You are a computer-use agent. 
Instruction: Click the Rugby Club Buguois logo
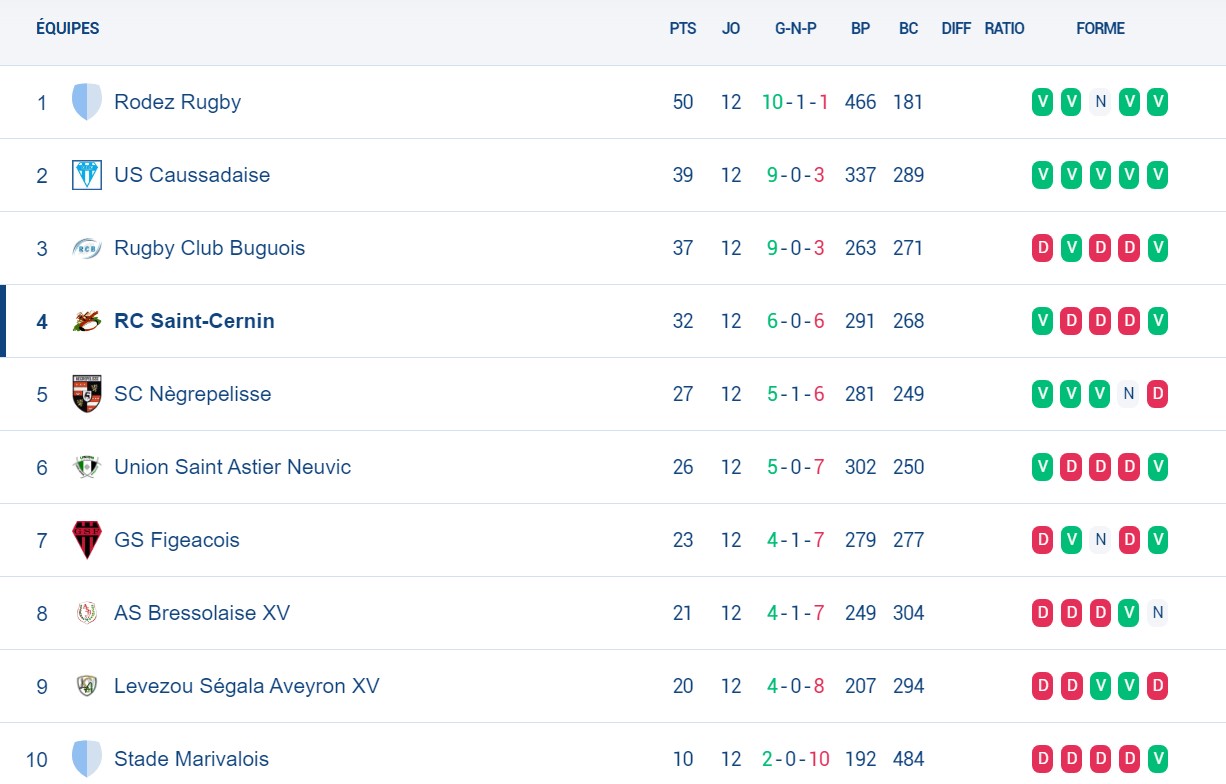coord(87,247)
